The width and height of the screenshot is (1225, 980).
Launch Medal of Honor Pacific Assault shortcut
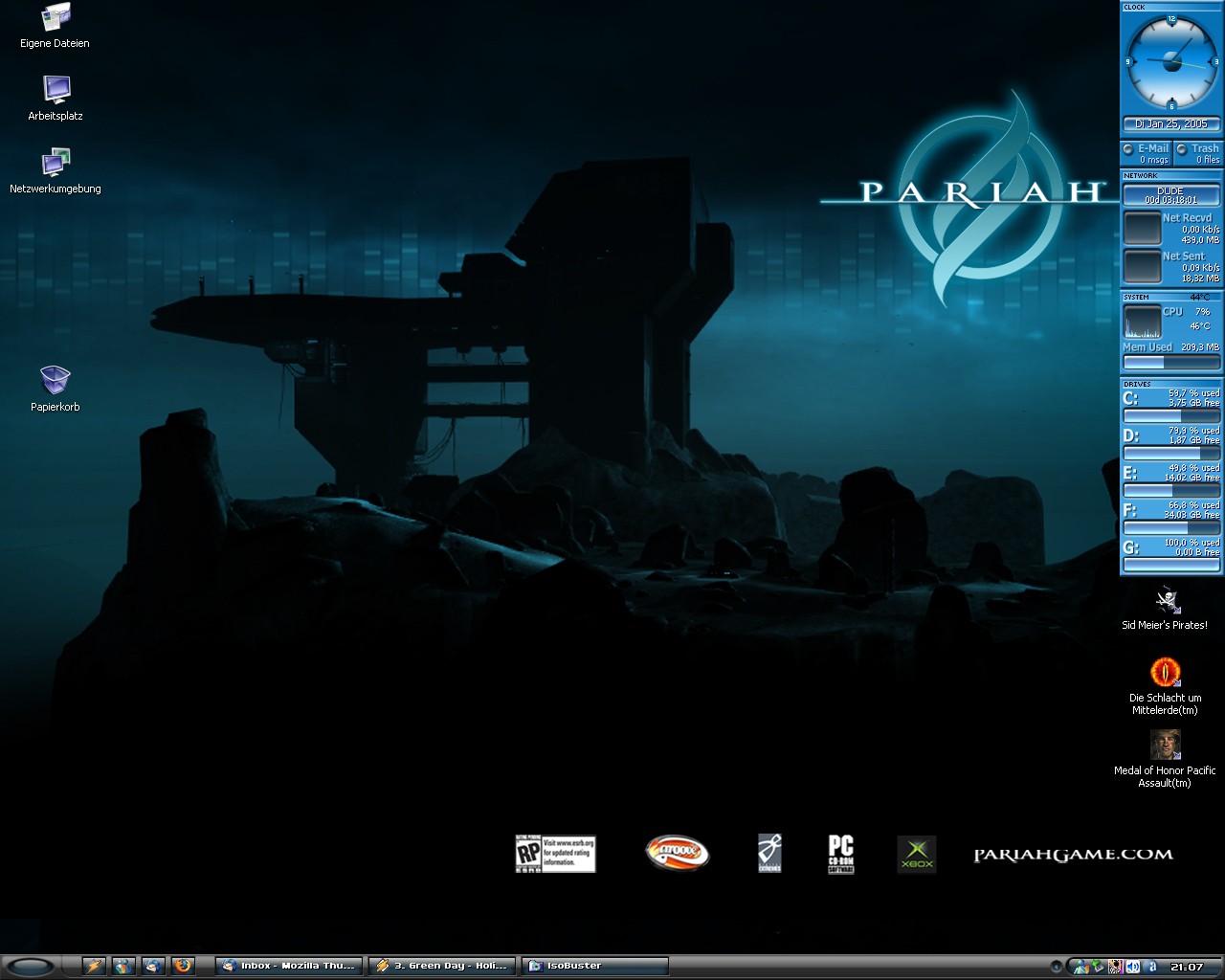pos(1165,759)
